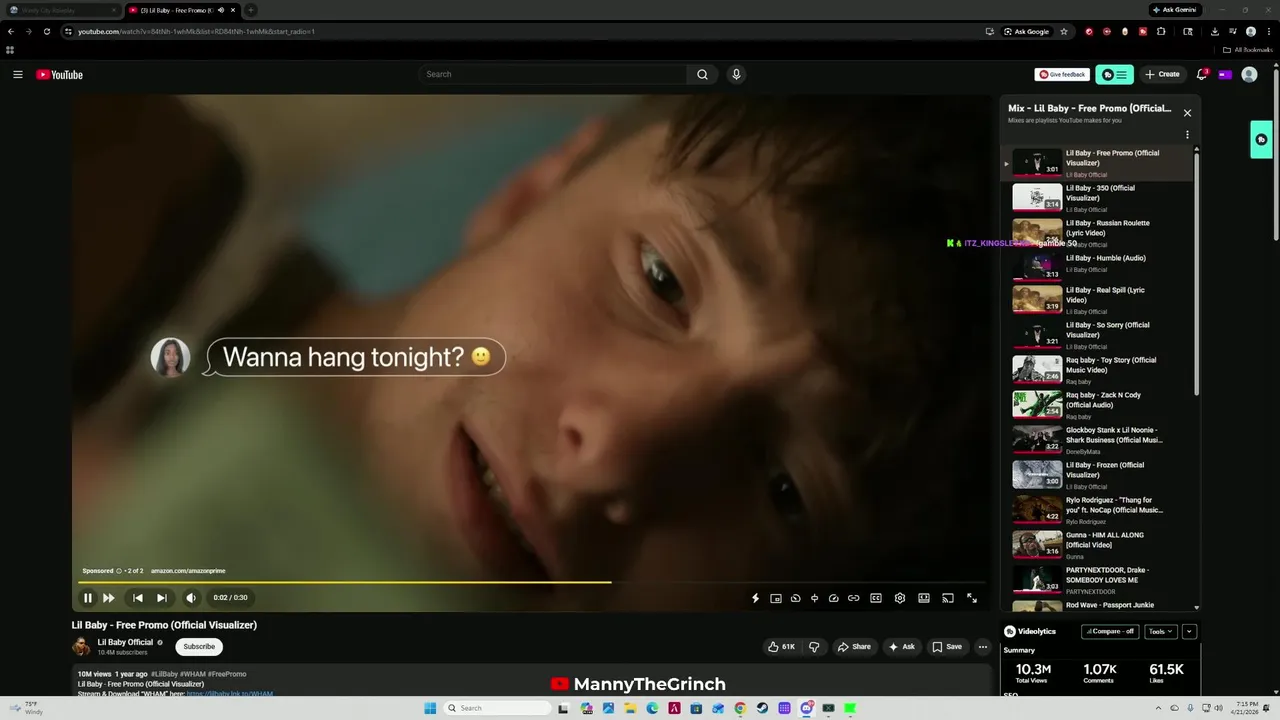1280x720 pixels.
Task: Switch to the first browser tab
Action: pyautogui.click(x=63, y=10)
